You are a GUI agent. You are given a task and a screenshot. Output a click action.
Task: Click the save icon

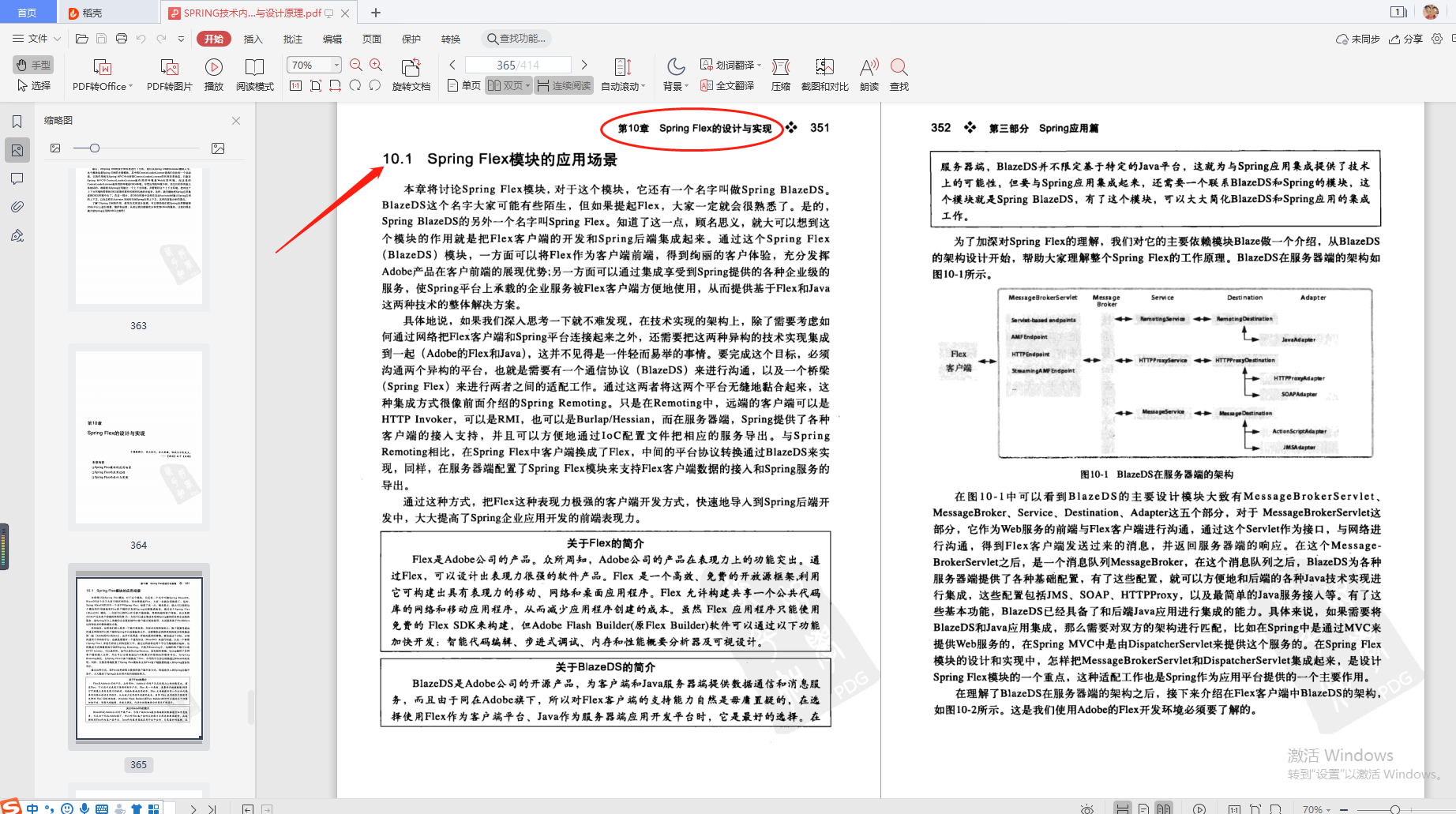coord(101,39)
